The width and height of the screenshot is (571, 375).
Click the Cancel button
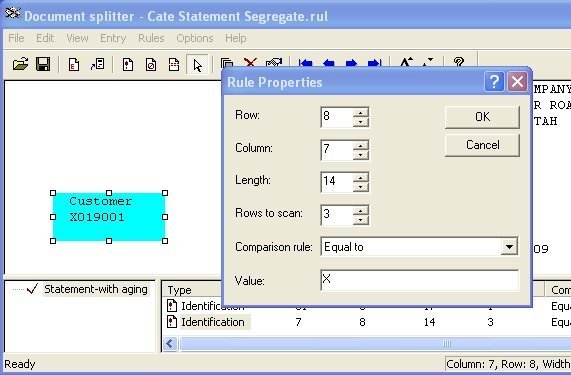click(x=482, y=145)
